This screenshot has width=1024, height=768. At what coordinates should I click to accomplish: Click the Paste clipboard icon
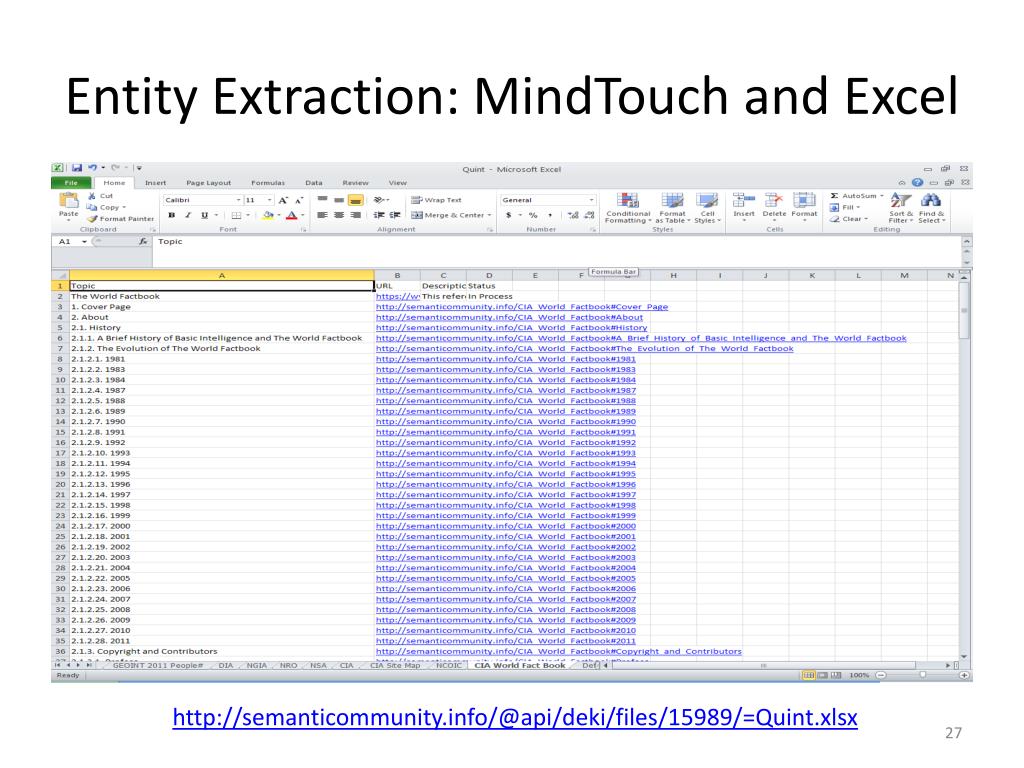pos(68,202)
